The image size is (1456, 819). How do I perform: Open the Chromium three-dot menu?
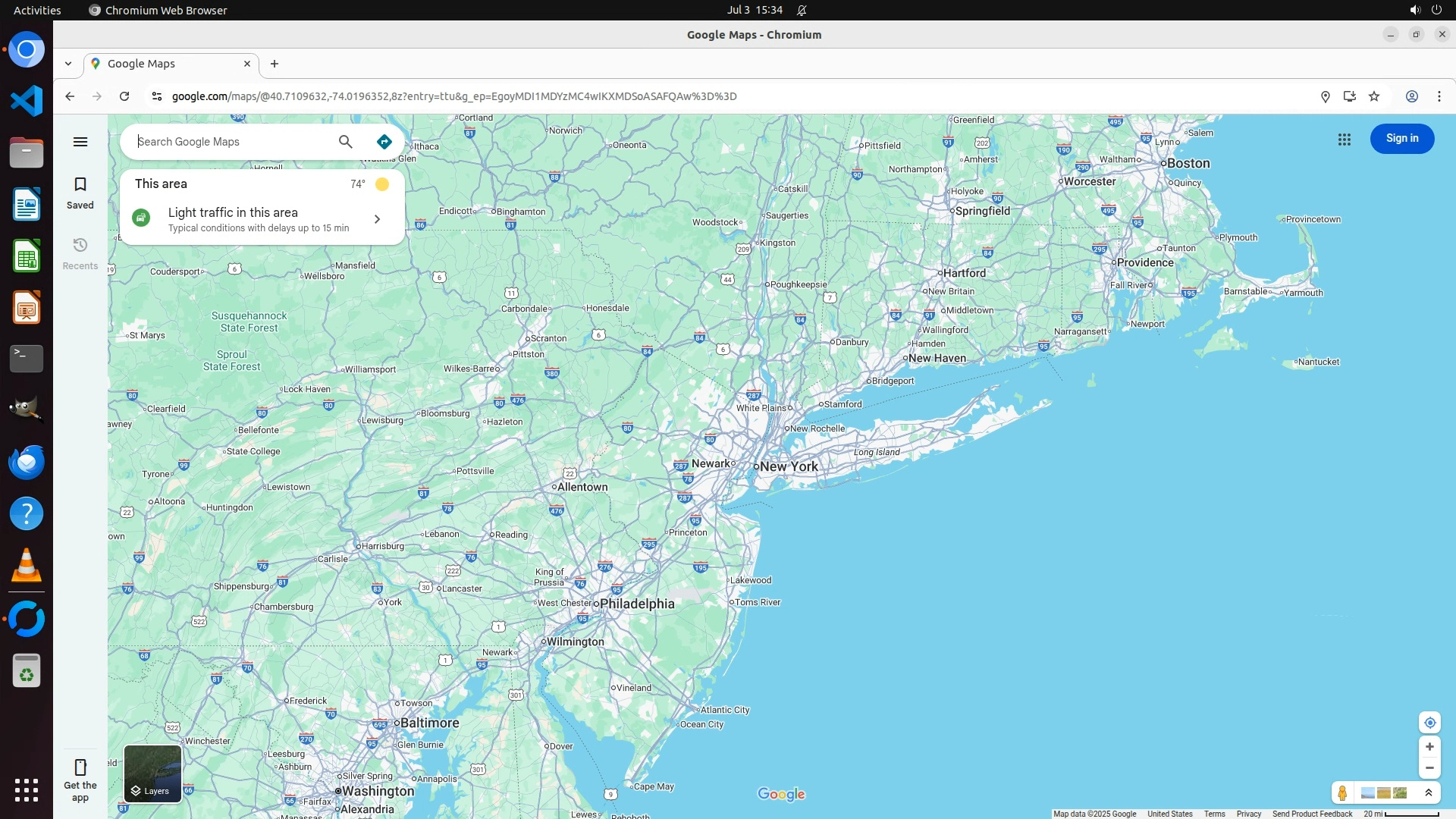click(1439, 96)
